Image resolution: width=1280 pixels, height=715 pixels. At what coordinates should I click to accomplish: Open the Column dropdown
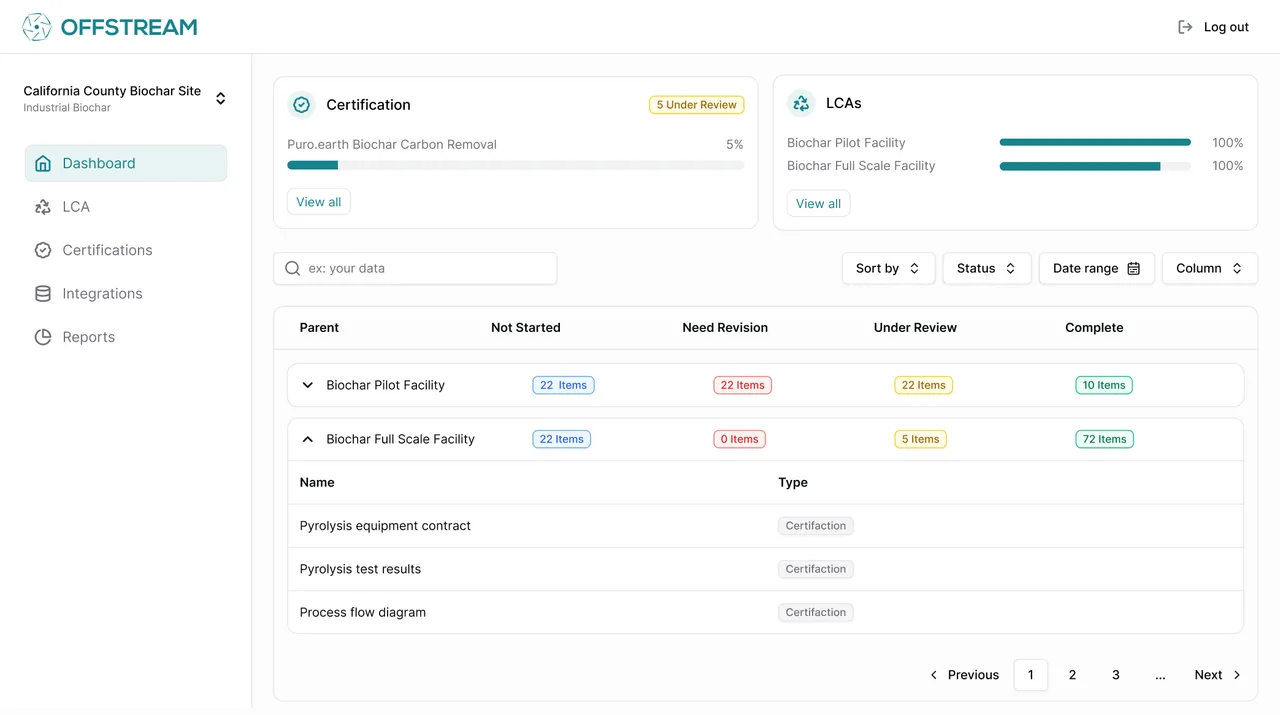click(x=1210, y=268)
